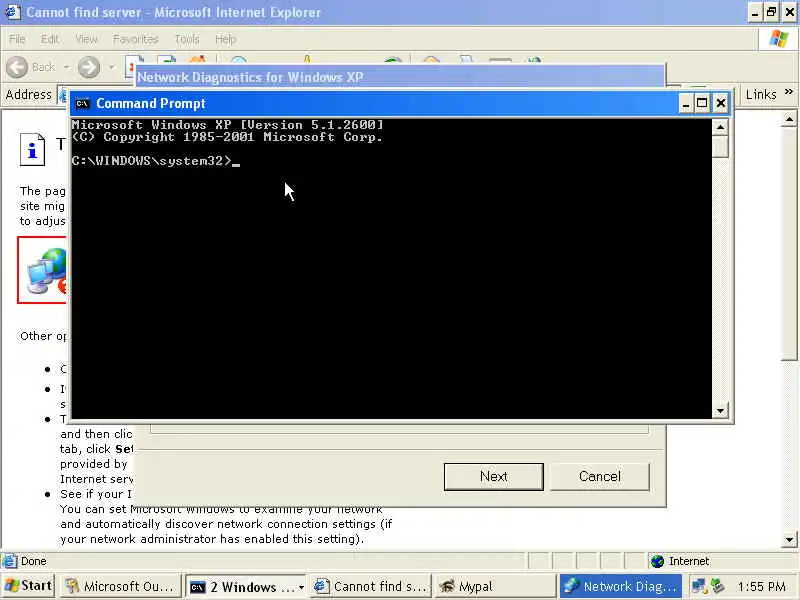Open the Tools menu in Internet Explorer
This screenshot has height=600, width=800.
point(187,39)
